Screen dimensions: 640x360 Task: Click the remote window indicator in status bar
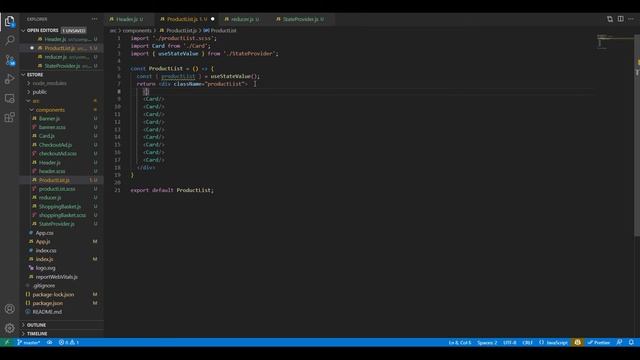[x=7, y=342]
